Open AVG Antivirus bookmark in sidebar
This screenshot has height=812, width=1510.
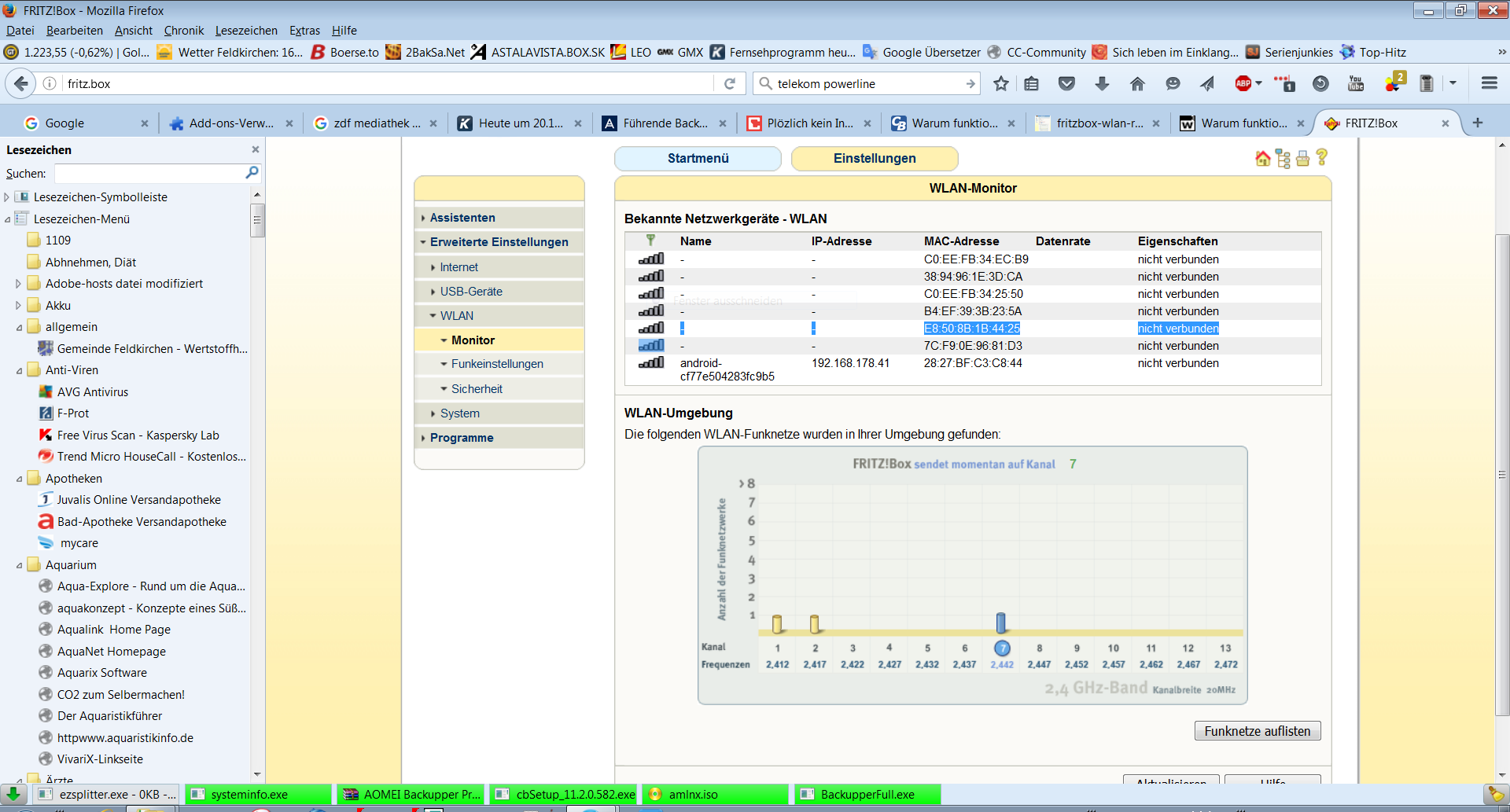[x=93, y=392]
